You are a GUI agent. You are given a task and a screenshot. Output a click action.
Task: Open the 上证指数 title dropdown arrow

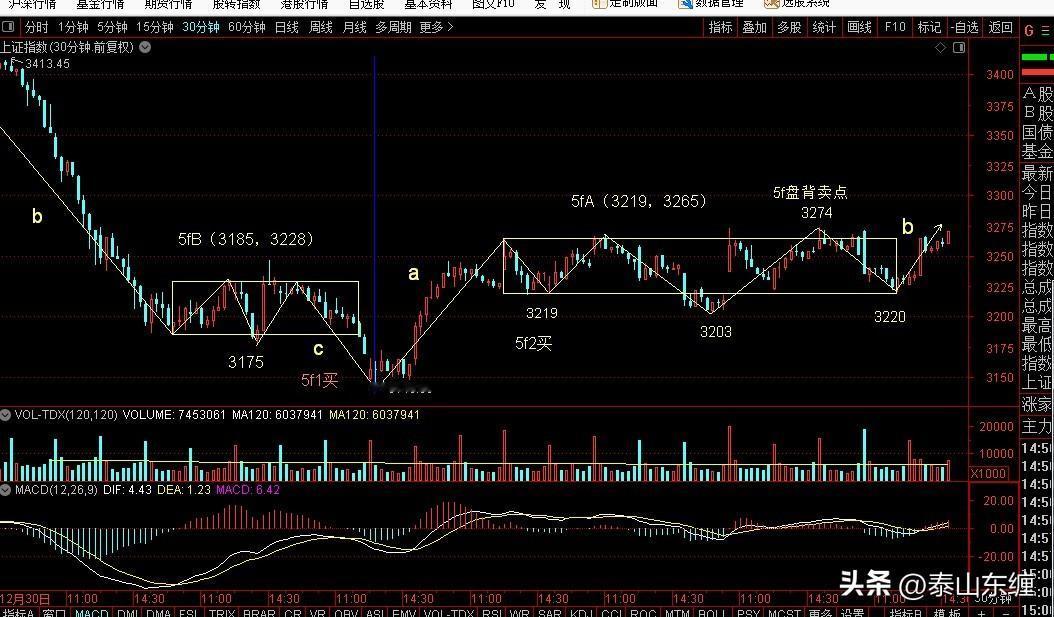145,47
